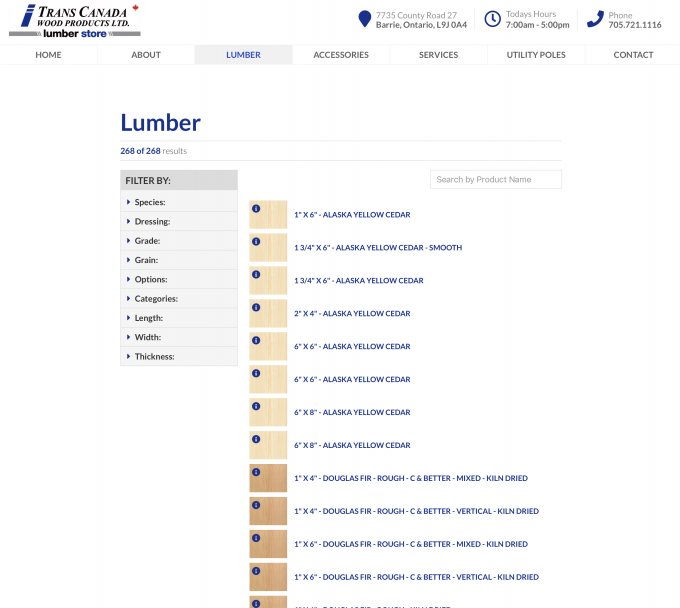The width and height of the screenshot is (680, 608).
Task: Click the phone handset icon
Action: click(595, 19)
